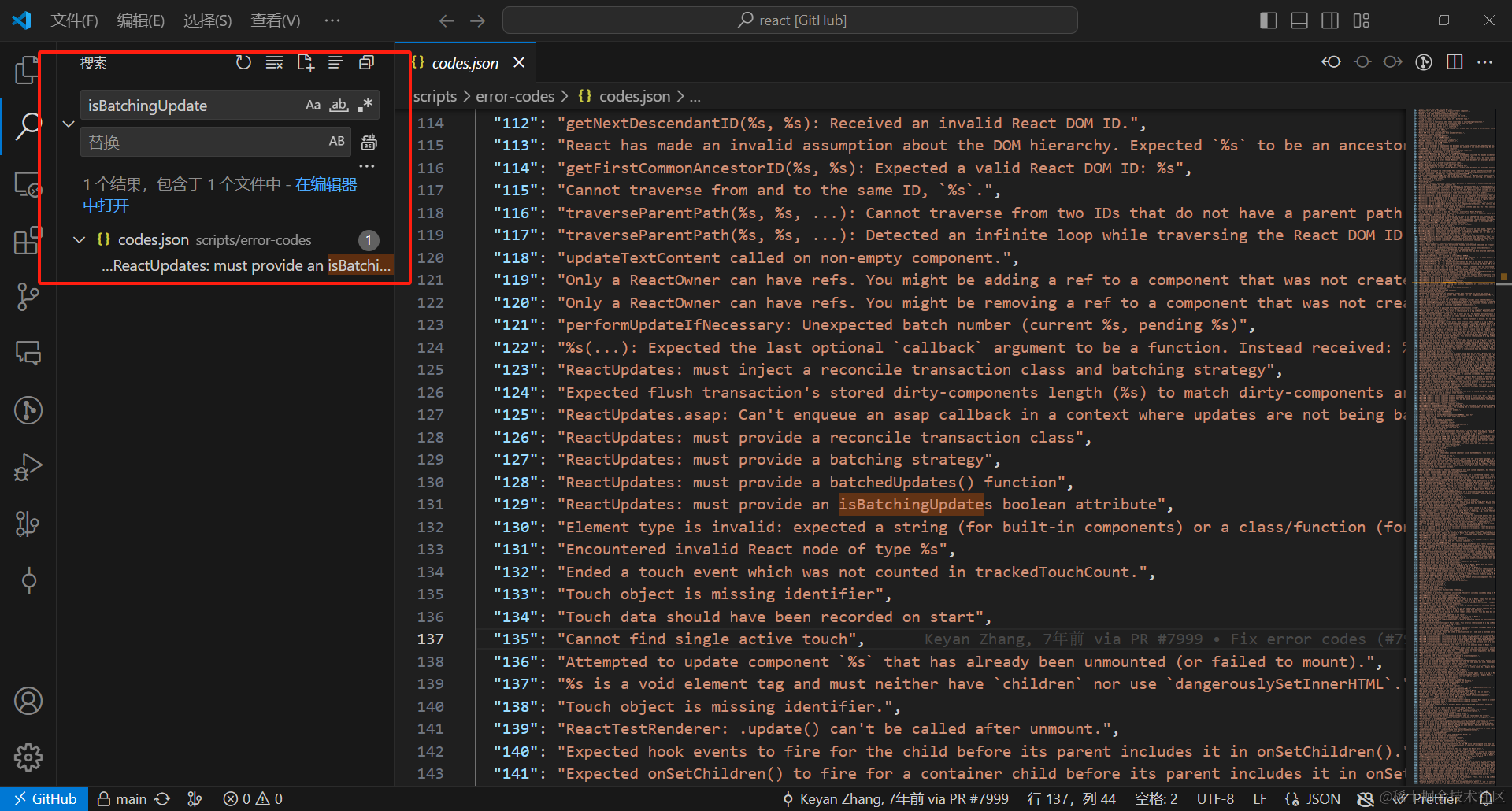
Task: Go back in navigation history
Action: coord(447,20)
